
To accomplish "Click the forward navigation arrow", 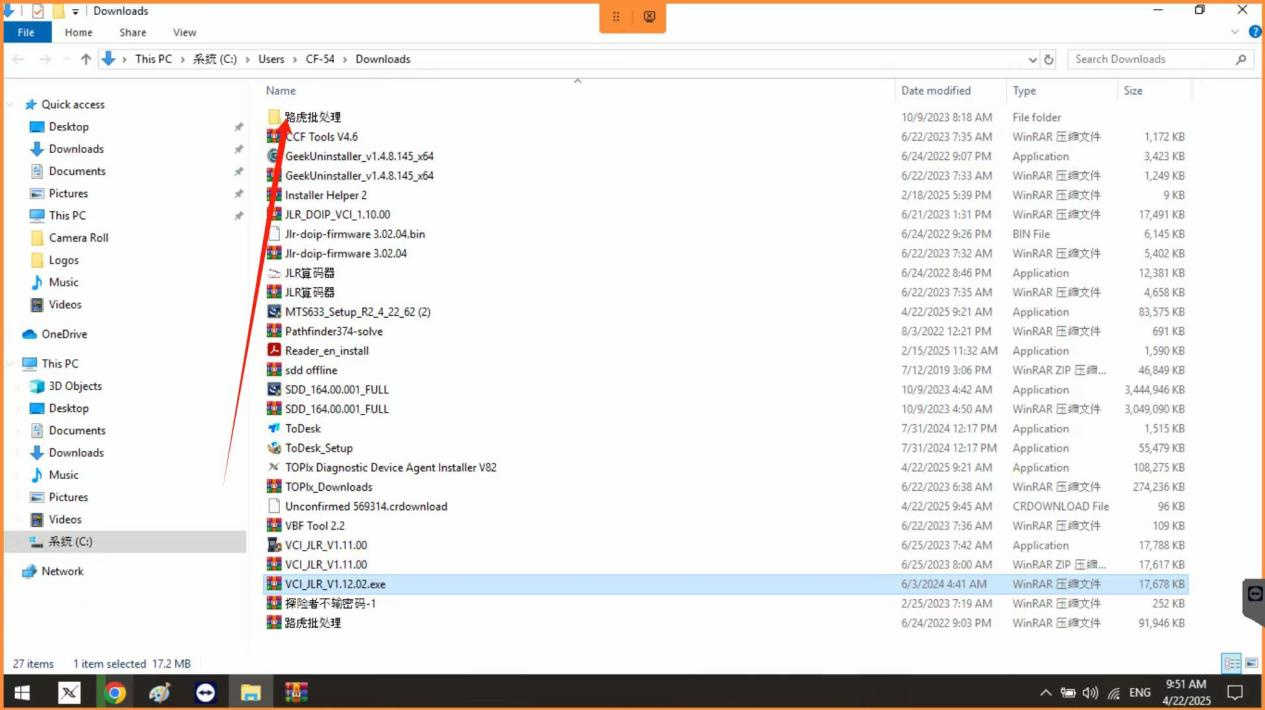I will (46, 59).
